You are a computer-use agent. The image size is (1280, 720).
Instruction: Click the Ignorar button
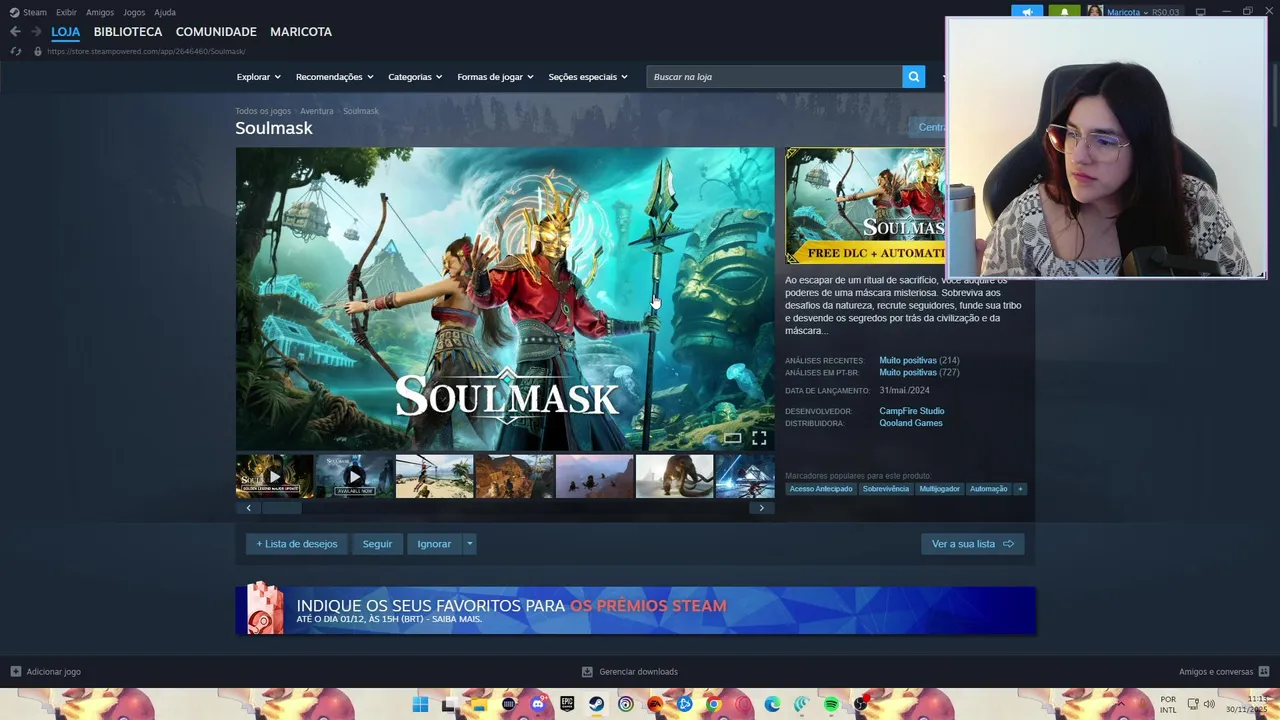coord(434,544)
